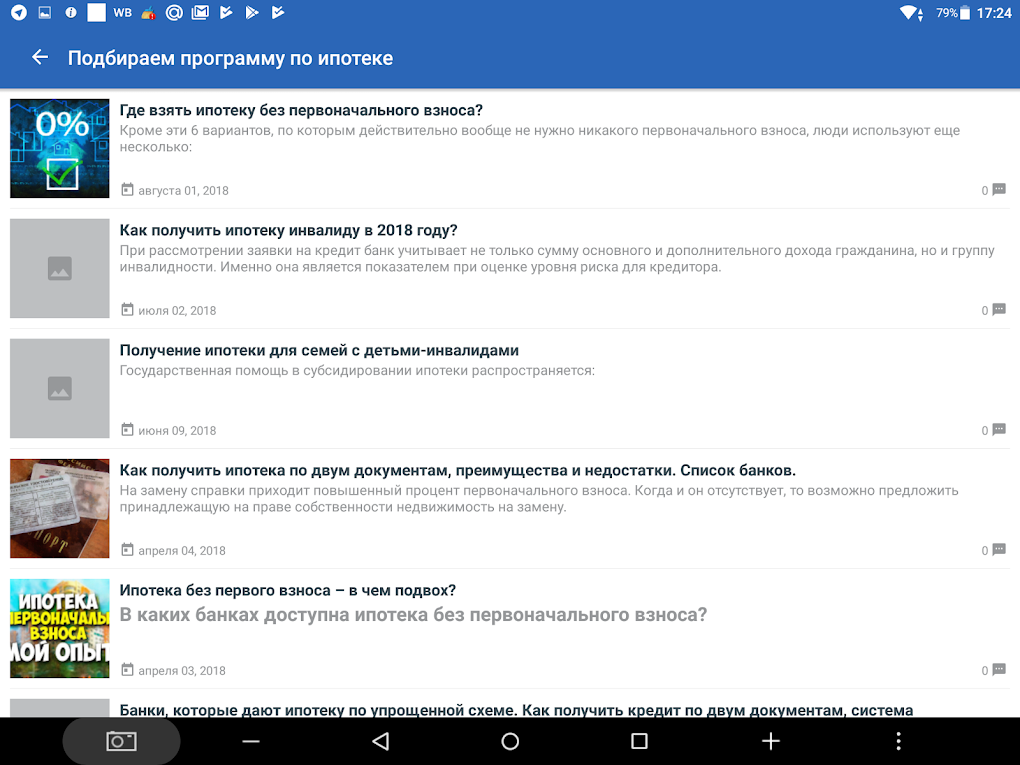Select the placeholder image for the инвалиду article
This screenshot has height=765, width=1020.
click(60, 268)
